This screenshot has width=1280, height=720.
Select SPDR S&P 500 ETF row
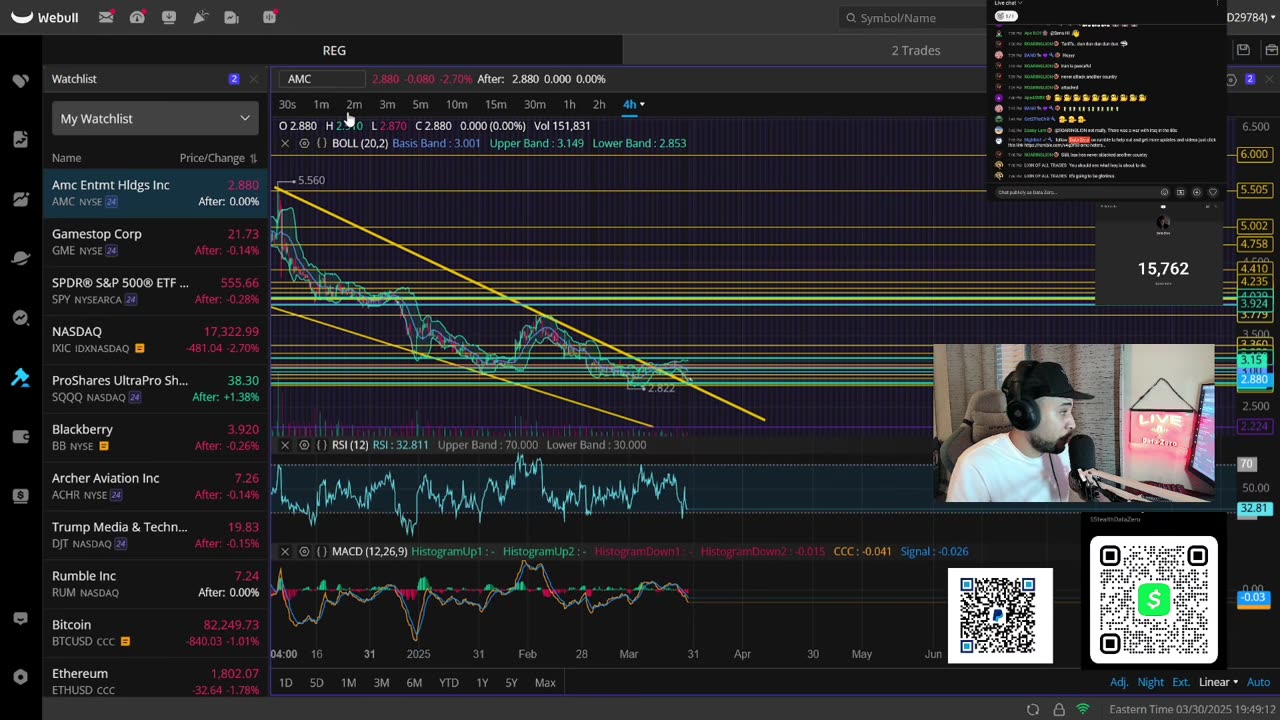pyautogui.click(x=155, y=291)
